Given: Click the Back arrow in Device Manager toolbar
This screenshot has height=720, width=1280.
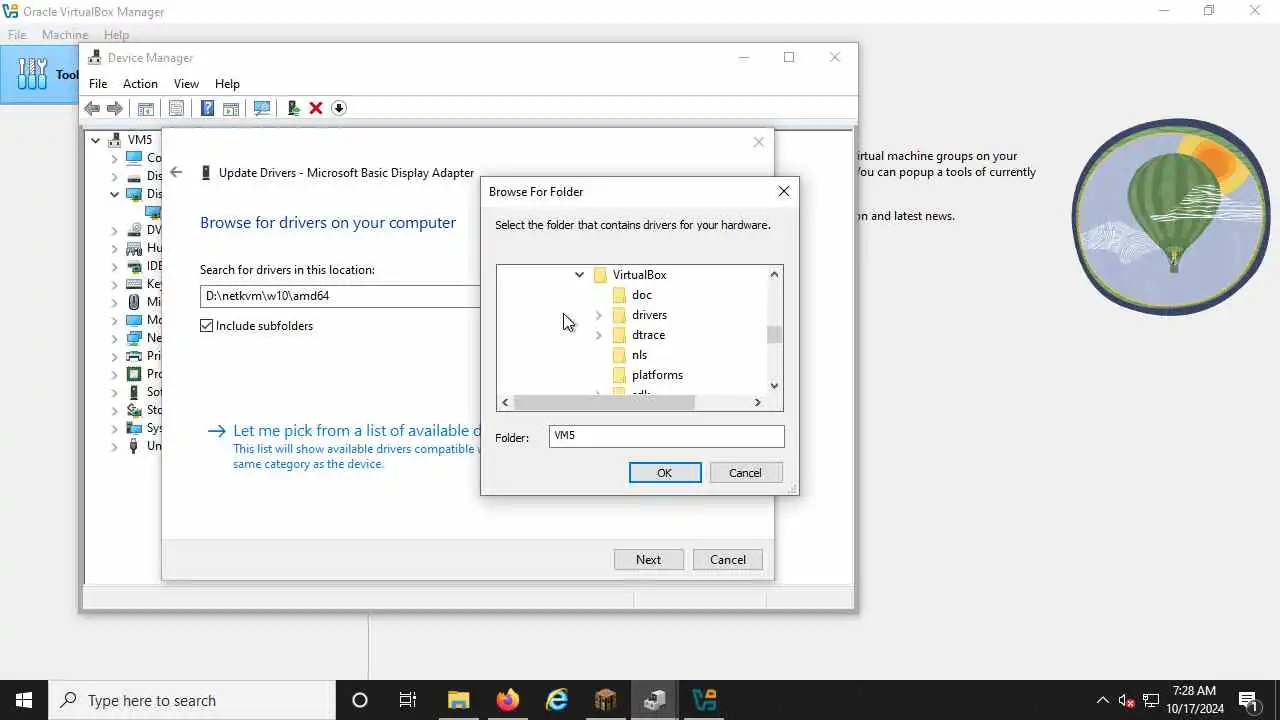Looking at the screenshot, I should point(92,108).
